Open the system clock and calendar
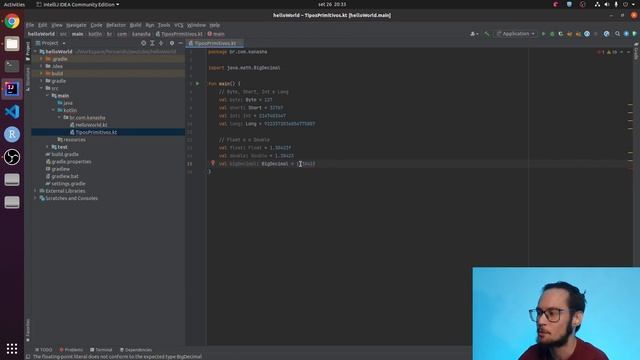This screenshot has width=640, height=360. pyautogui.click(x=332, y=4)
